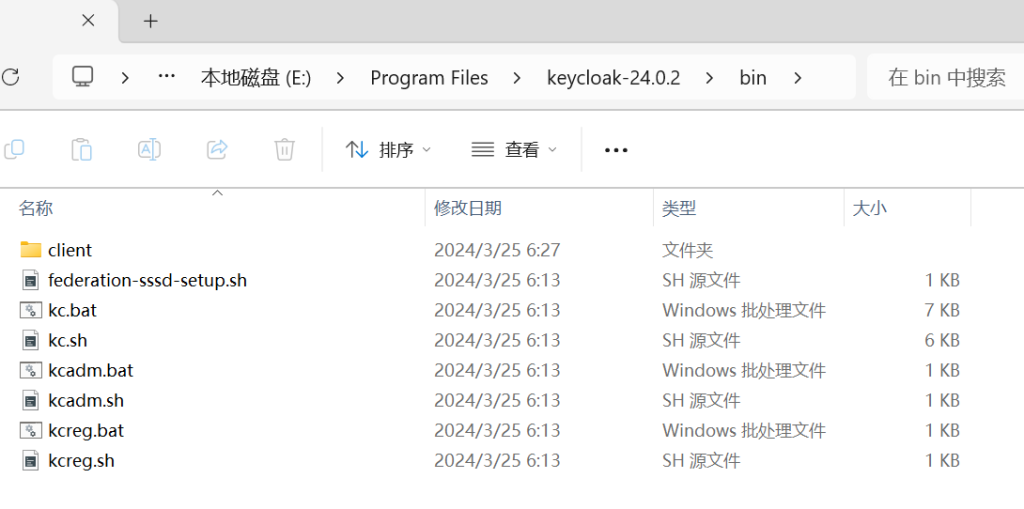The image size is (1024, 509).
Task: Click the kcreg.bat batch file icon
Action: point(31,431)
